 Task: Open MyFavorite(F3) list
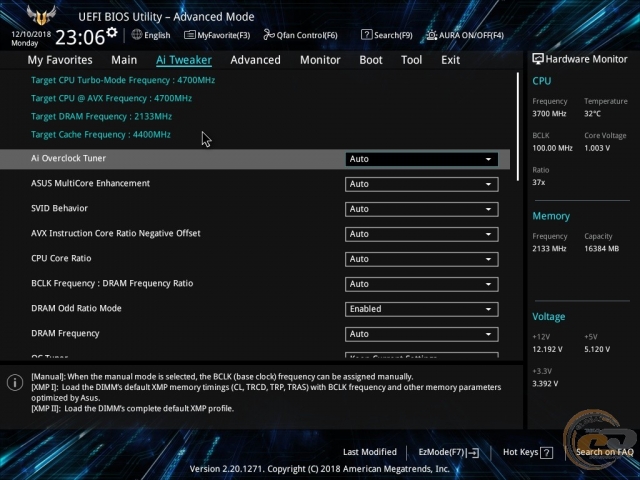pos(217,35)
